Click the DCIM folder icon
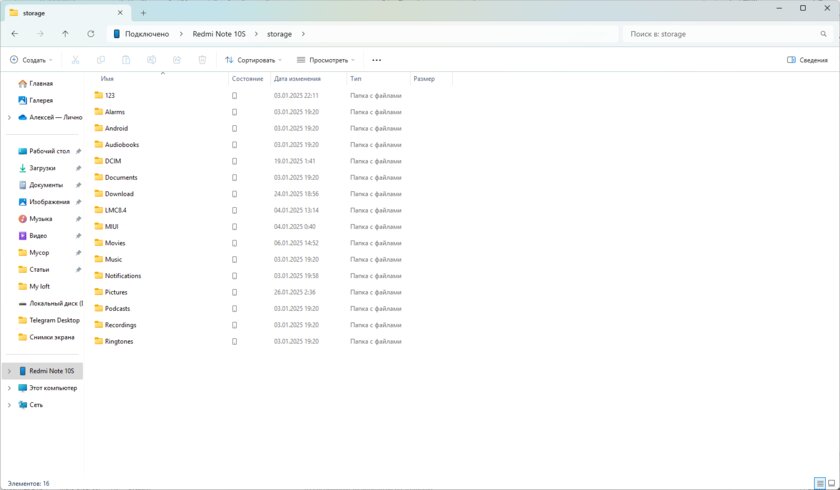The height and width of the screenshot is (490, 840). tap(99, 161)
